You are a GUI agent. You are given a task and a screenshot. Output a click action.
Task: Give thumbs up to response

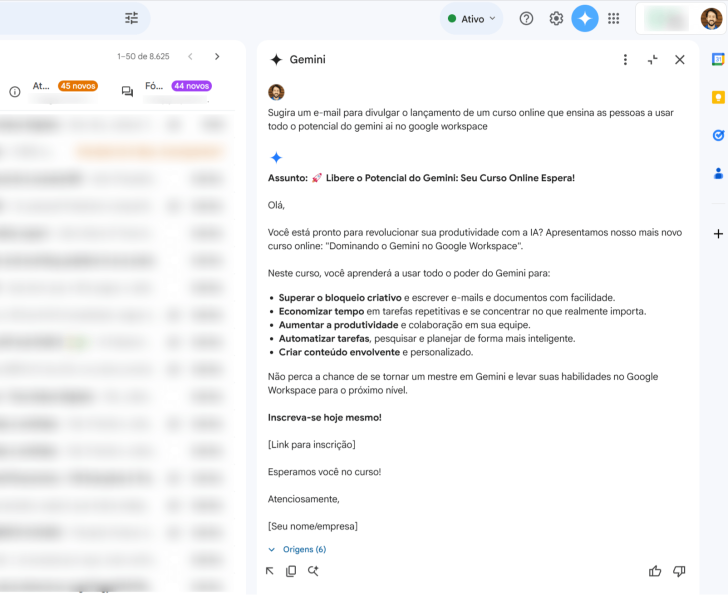(x=655, y=571)
